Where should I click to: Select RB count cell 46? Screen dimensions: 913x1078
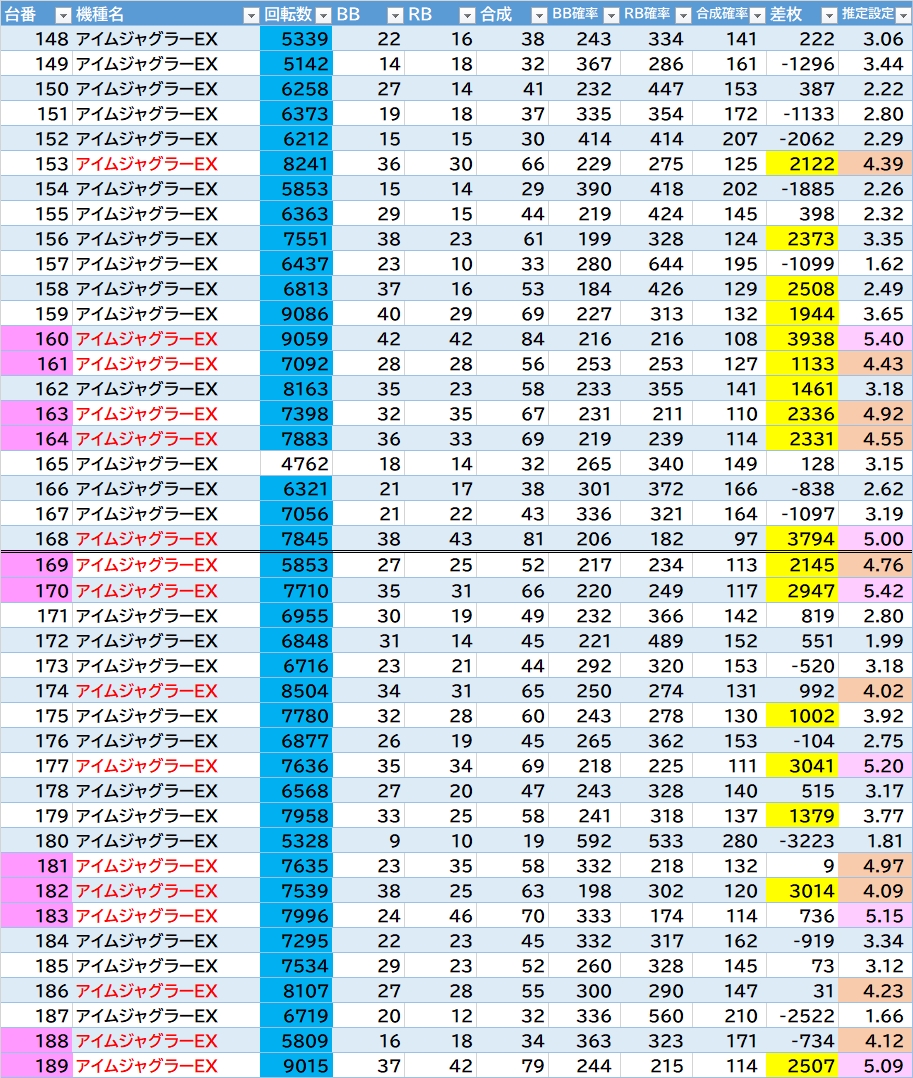click(x=440, y=916)
